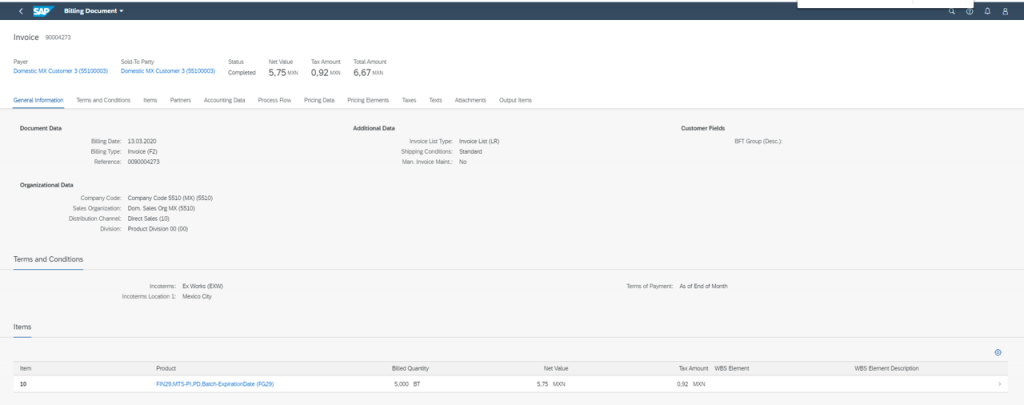Click the SAP logo

click(x=43, y=11)
